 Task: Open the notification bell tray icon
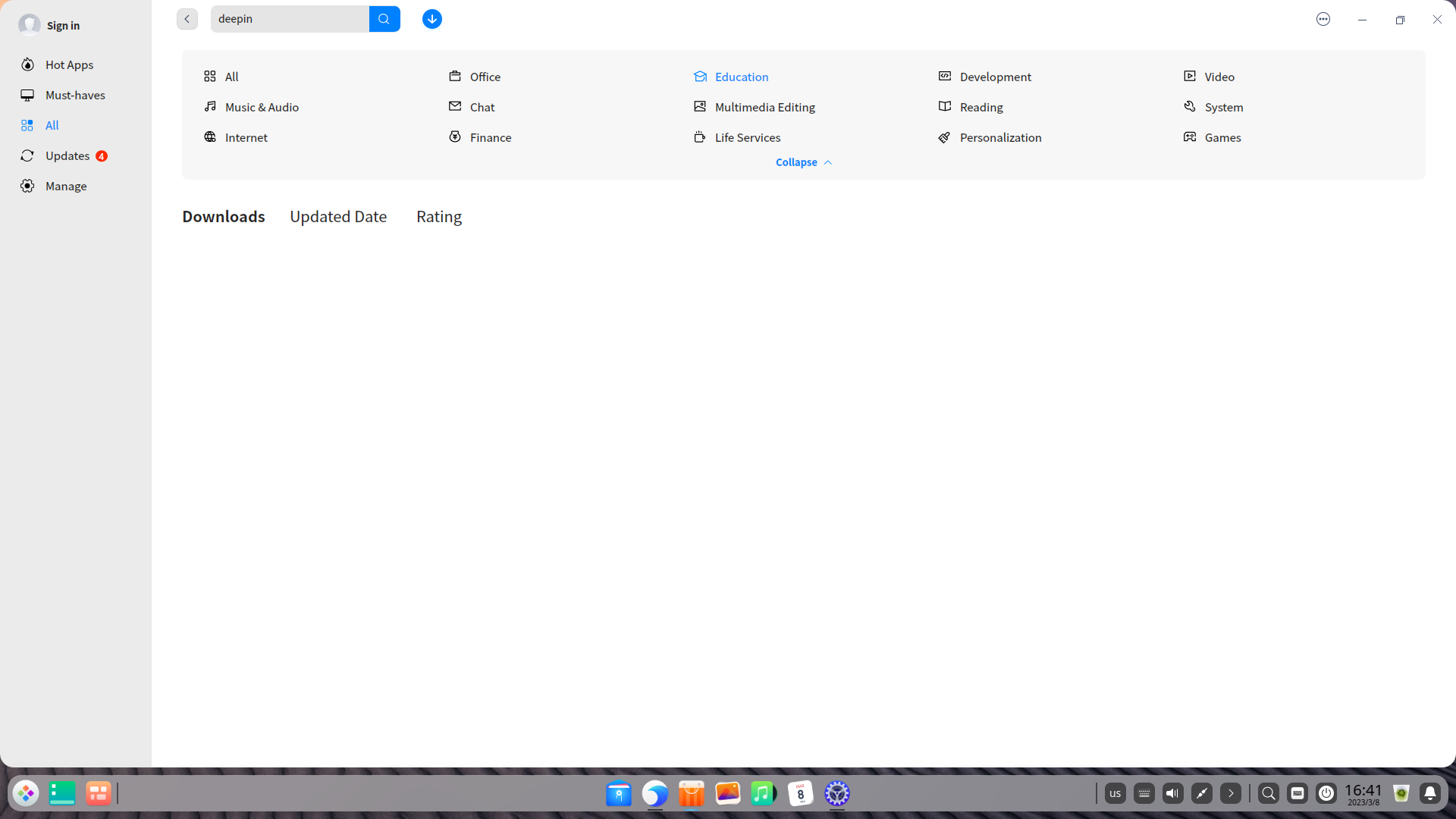1430,793
